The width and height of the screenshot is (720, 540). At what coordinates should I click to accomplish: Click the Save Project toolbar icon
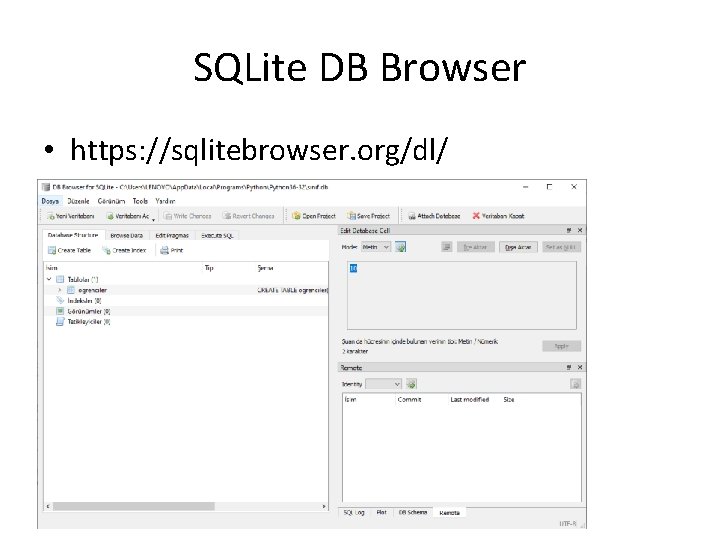pyautogui.click(x=352, y=215)
